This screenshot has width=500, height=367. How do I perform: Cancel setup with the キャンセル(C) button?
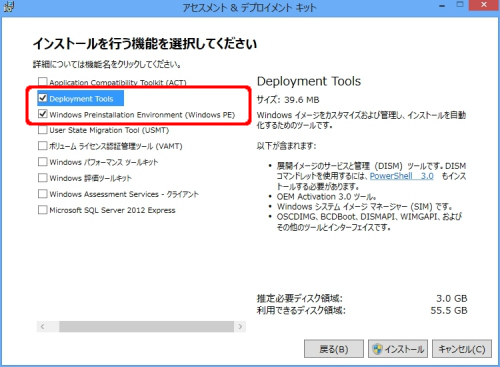(x=462, y=349)
